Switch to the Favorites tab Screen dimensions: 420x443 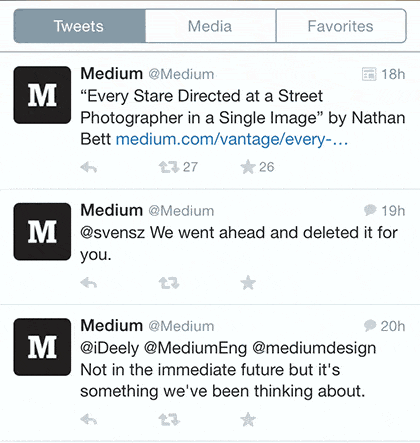click(341, 26)
